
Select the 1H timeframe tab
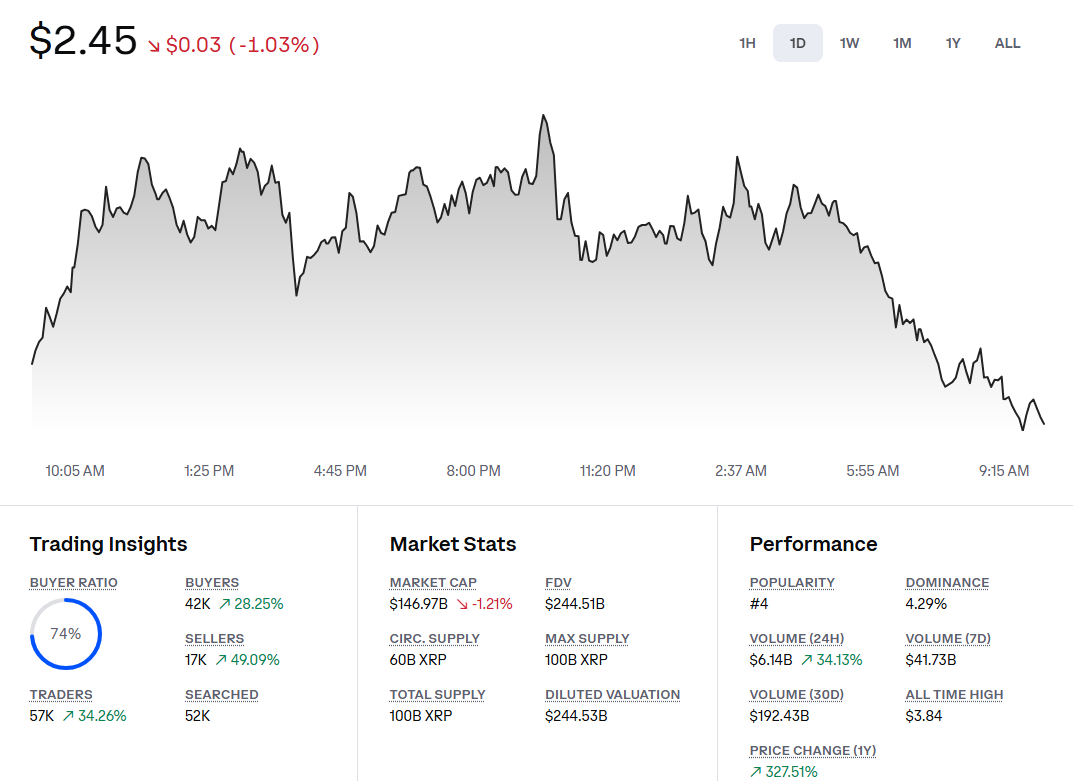tap(747, 43)
